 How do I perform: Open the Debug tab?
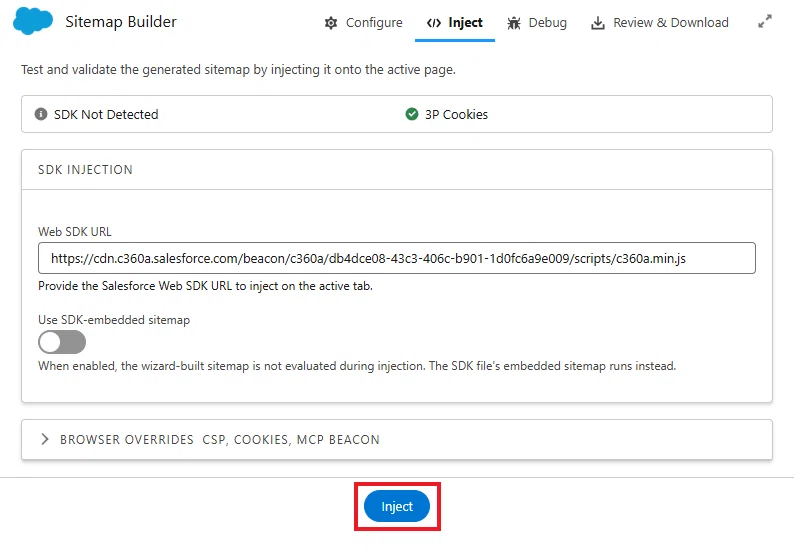coord(537,23)
